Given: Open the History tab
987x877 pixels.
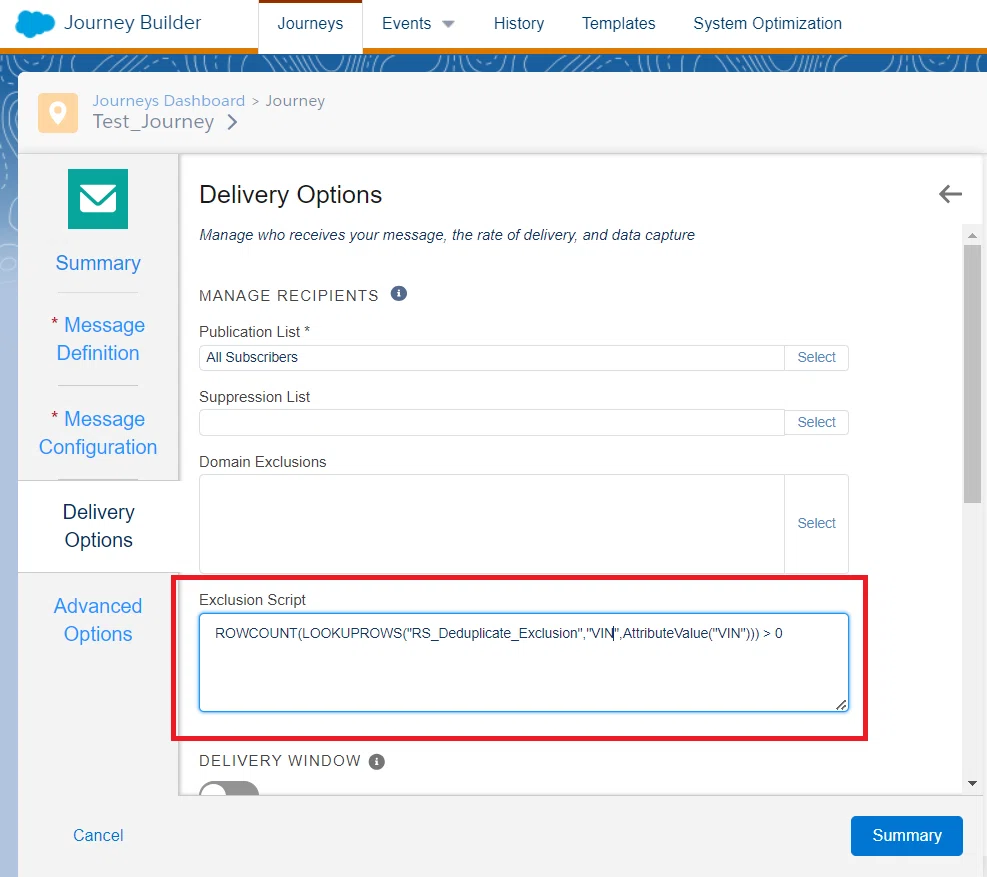Looking at the screenshot, I should (x=519, y=24).
